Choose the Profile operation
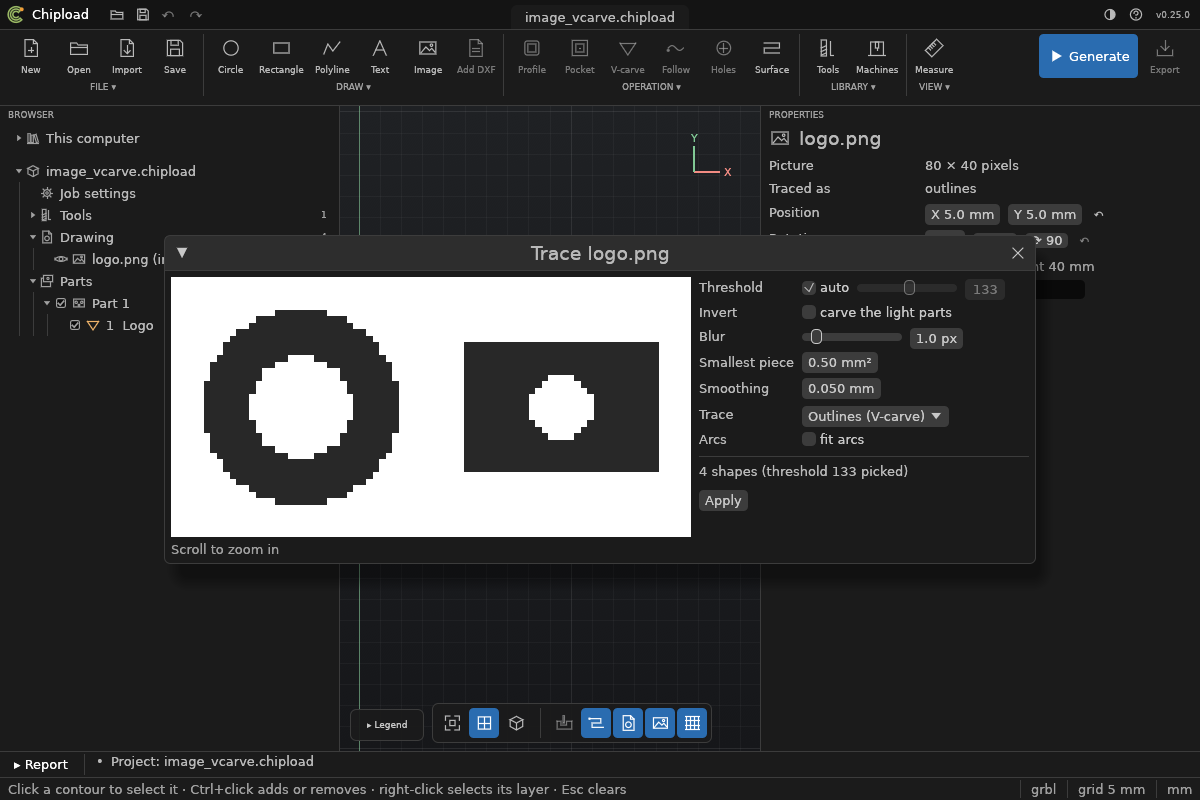Image resolution: width=1200 pixels, height=800 pixels. 532,56
